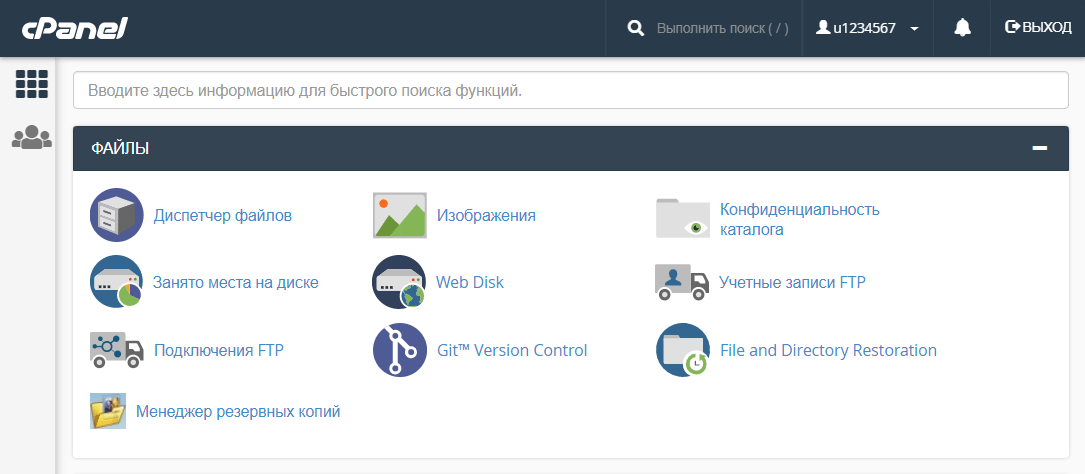Open the Disk Usage pie chart icon

[x=117, y=283]
